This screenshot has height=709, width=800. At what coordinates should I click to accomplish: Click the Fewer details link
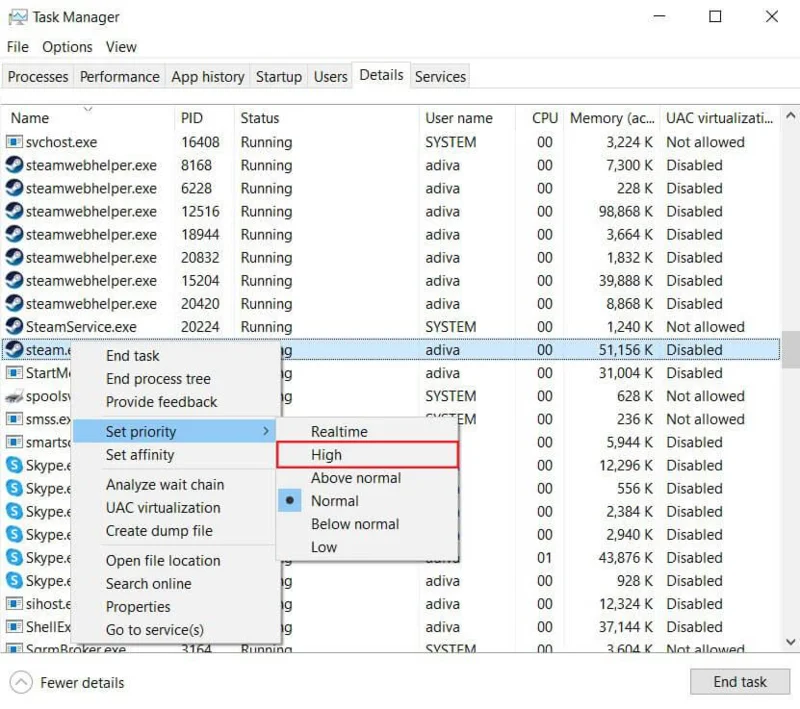point(82,682)
